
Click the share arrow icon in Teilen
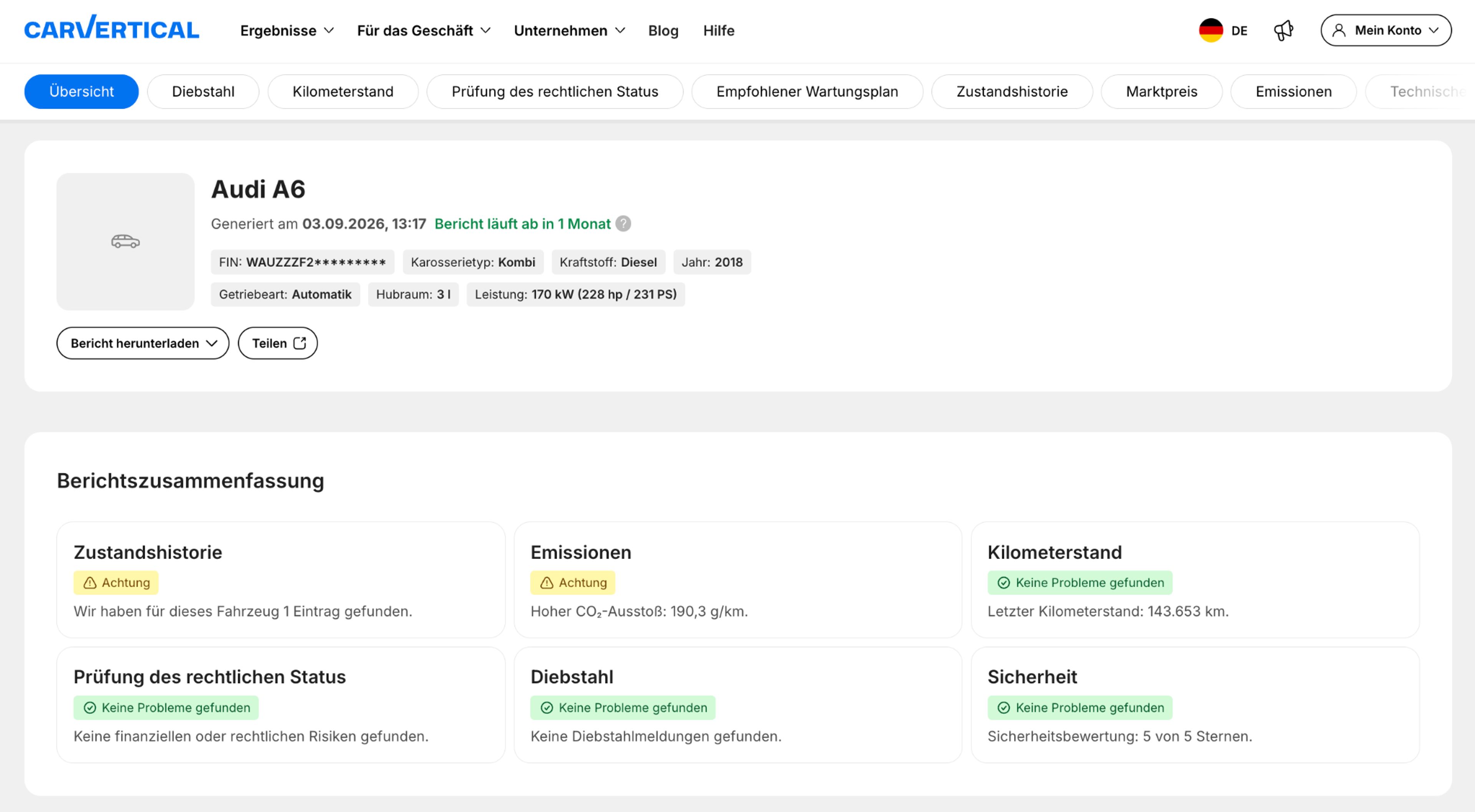click(300, 343)
